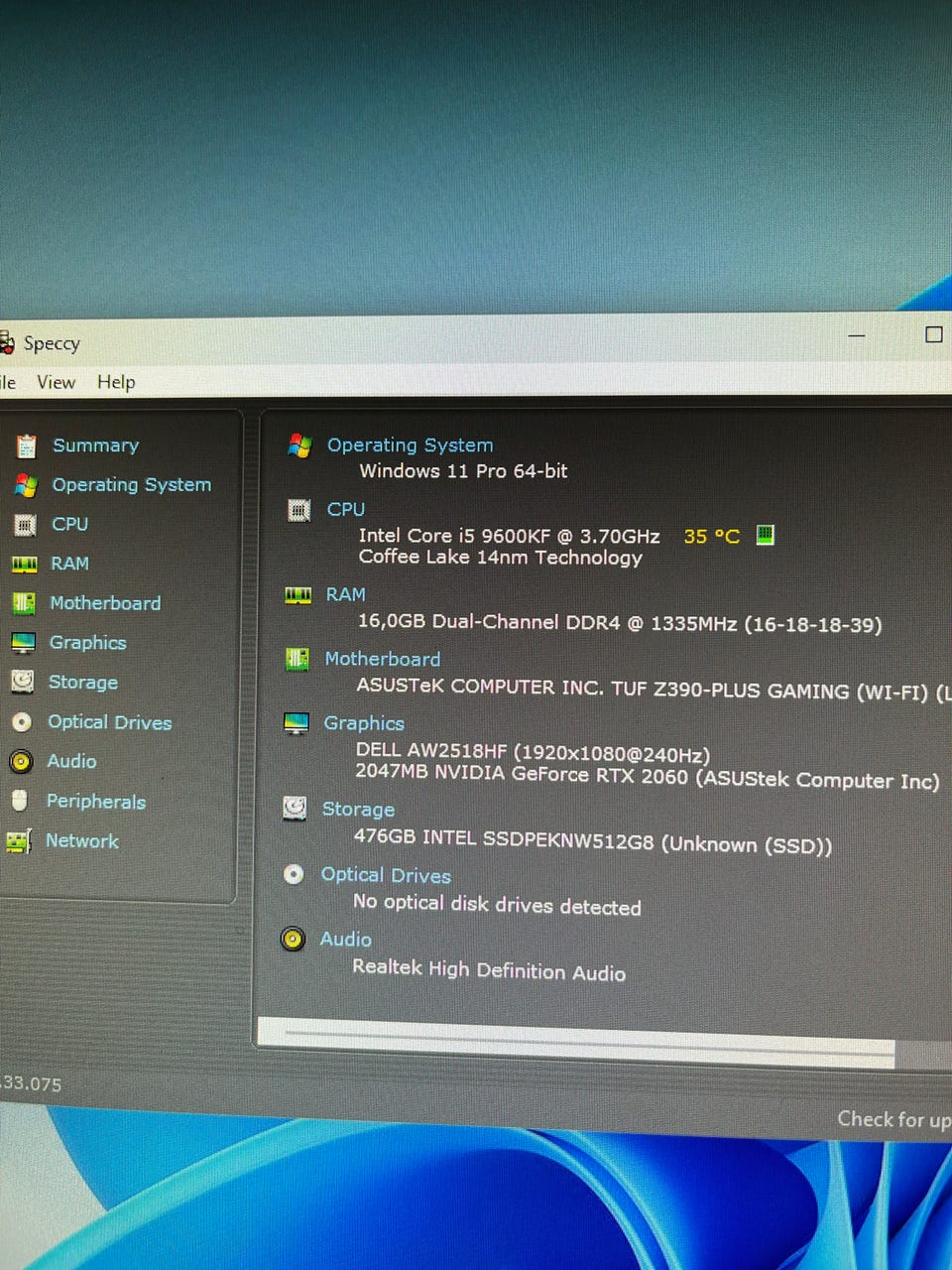Screen dimensions: 952x1270
Task: Click the 16,0GB Dual-Channel DDR4 text
Action: pos(620,623)
